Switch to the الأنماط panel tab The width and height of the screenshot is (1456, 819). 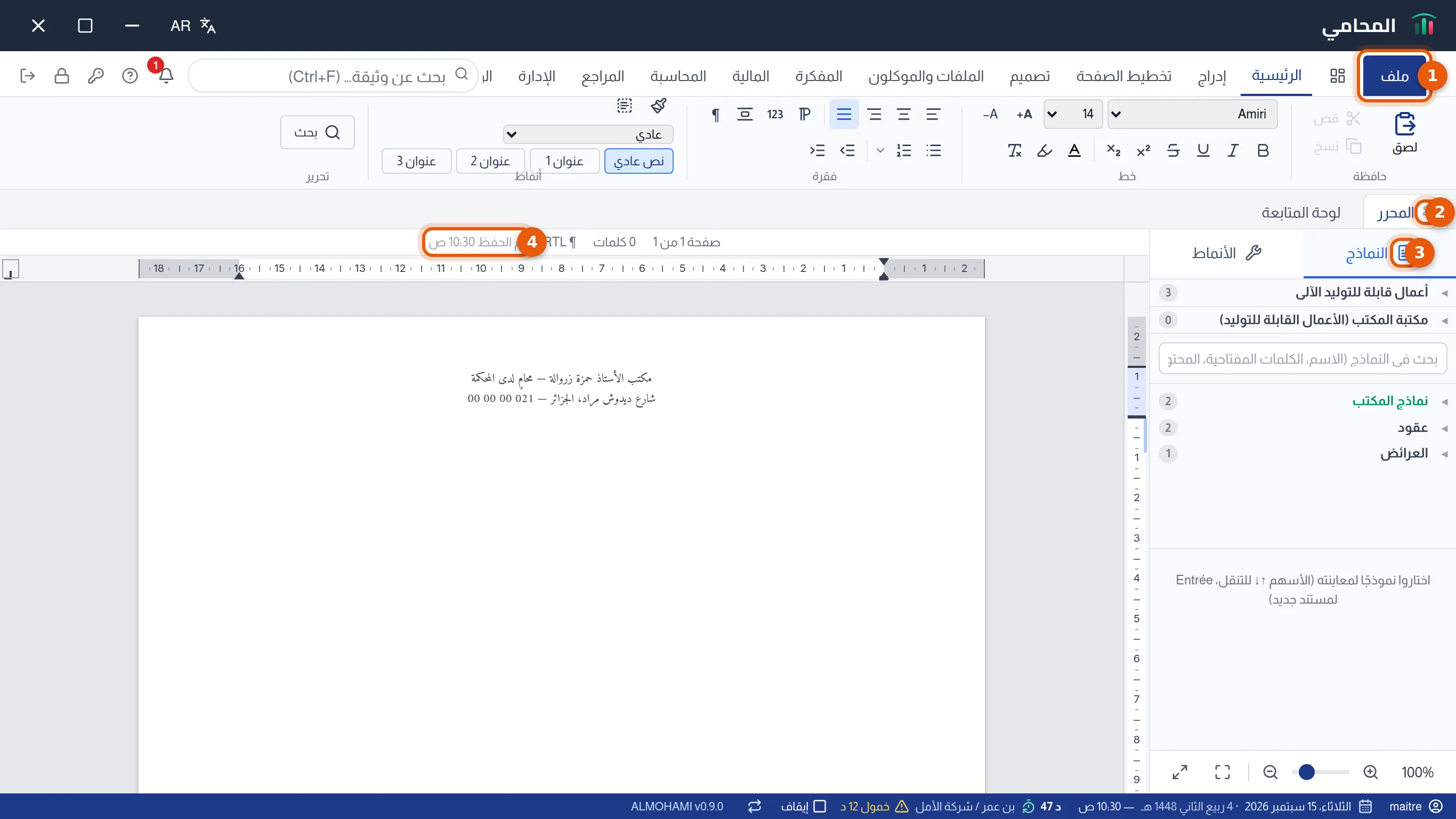point(1226,253)
